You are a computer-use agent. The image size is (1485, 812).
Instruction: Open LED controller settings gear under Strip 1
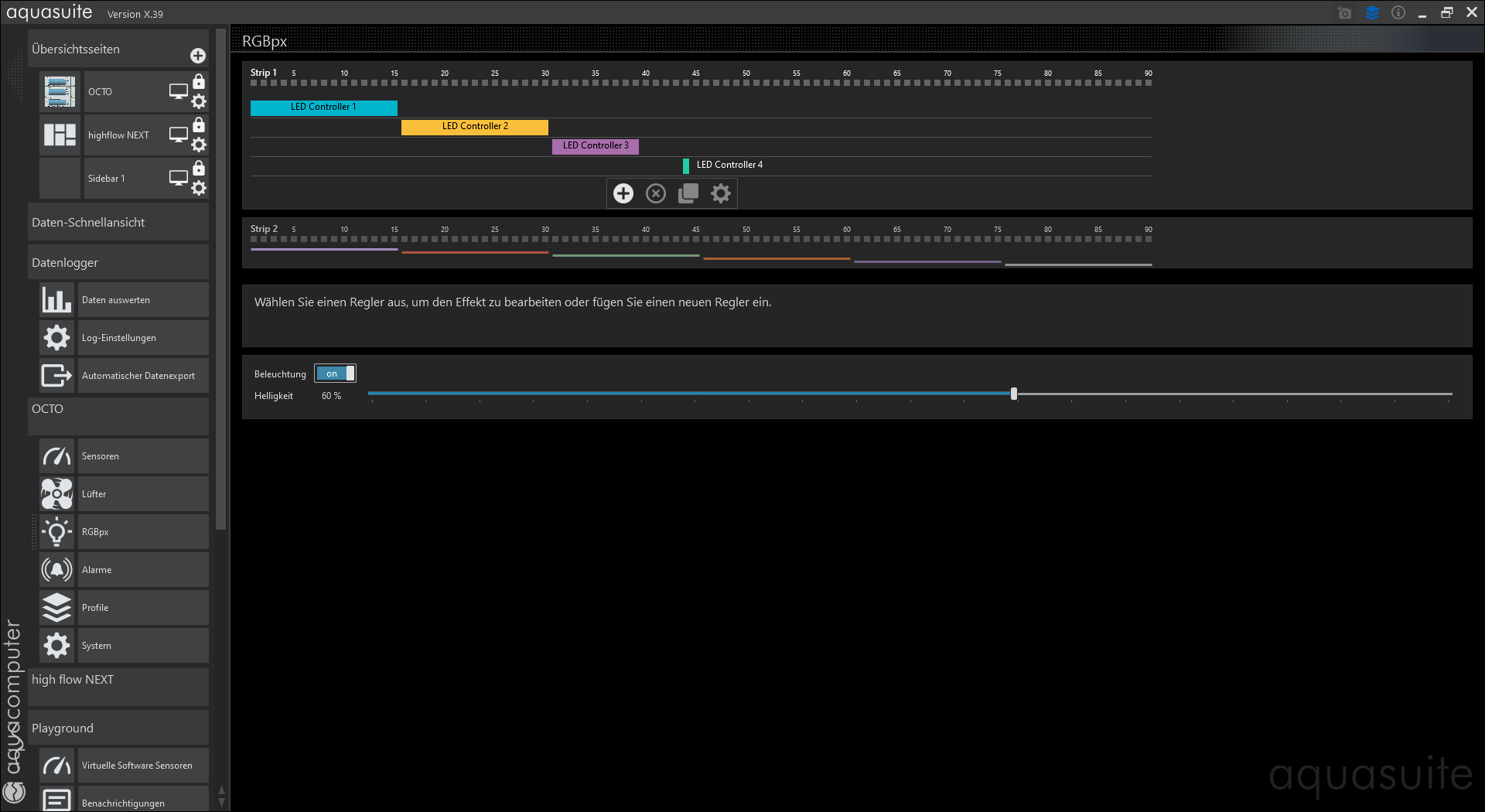(x=721, y=193)
